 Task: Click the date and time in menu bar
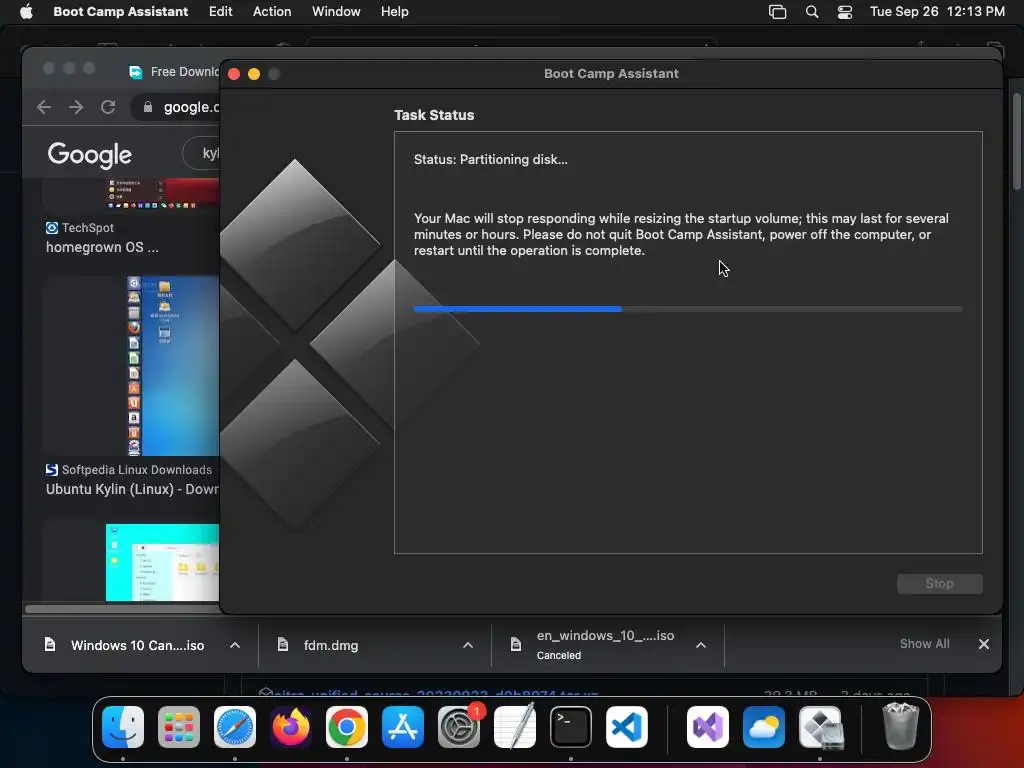(x=937, y=12)
